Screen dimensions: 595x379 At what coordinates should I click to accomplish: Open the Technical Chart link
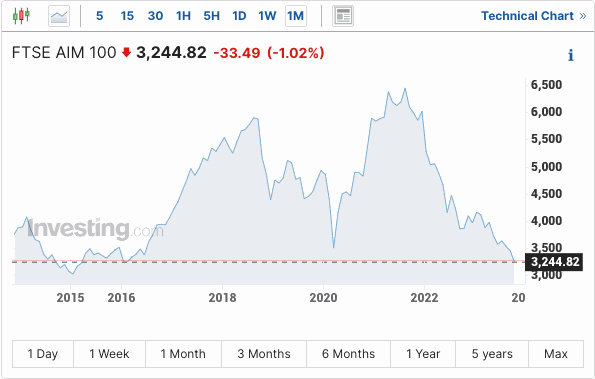click(x=534, y=16)
